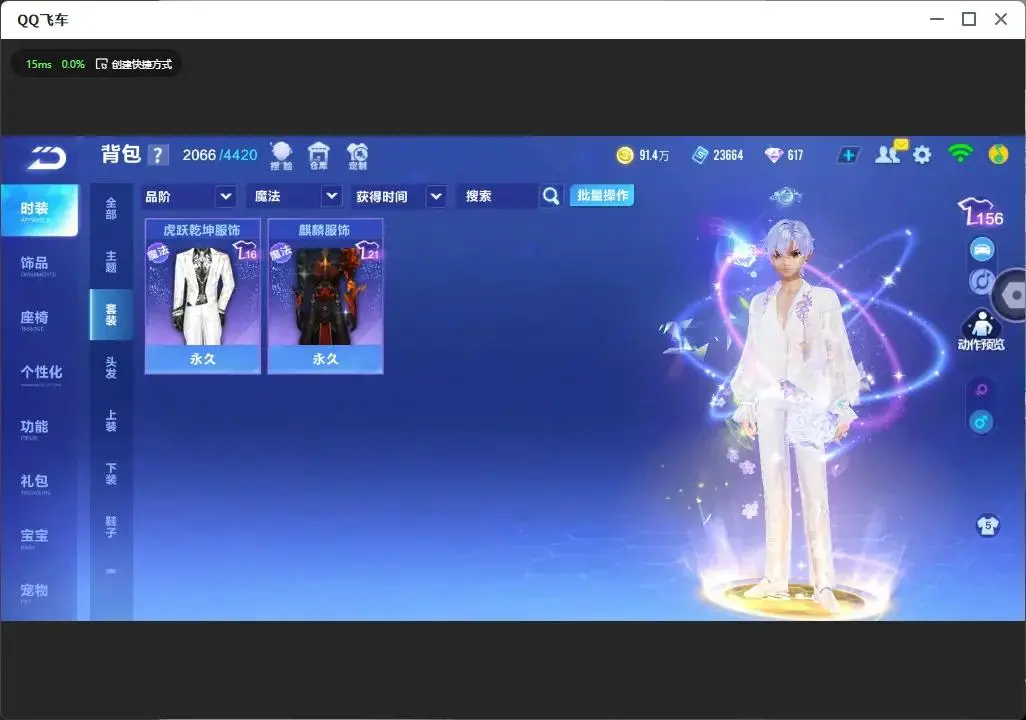Expand the 获得时间 sort dropdown
The width and height of the screenshot is (1026, 720).
(398, 196)
